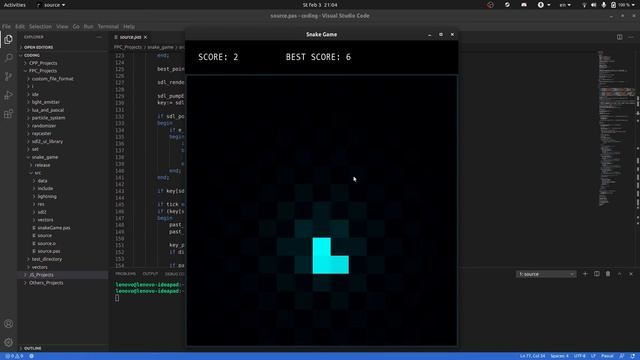Click the microphone indicator in top bar

[604, 5]
